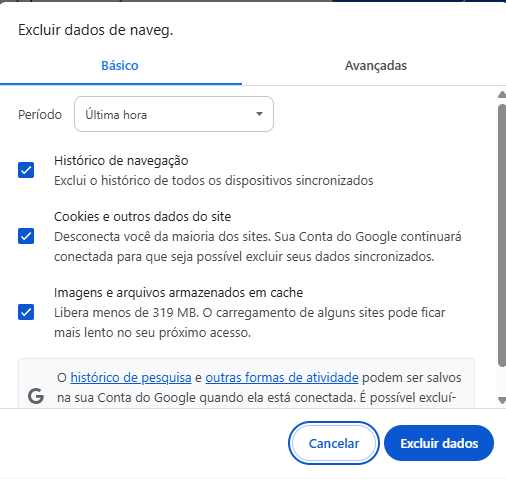Click the Cookies e outros dados do site label
The height and width of the screenshot is (479, 506).
click(142, 217)
